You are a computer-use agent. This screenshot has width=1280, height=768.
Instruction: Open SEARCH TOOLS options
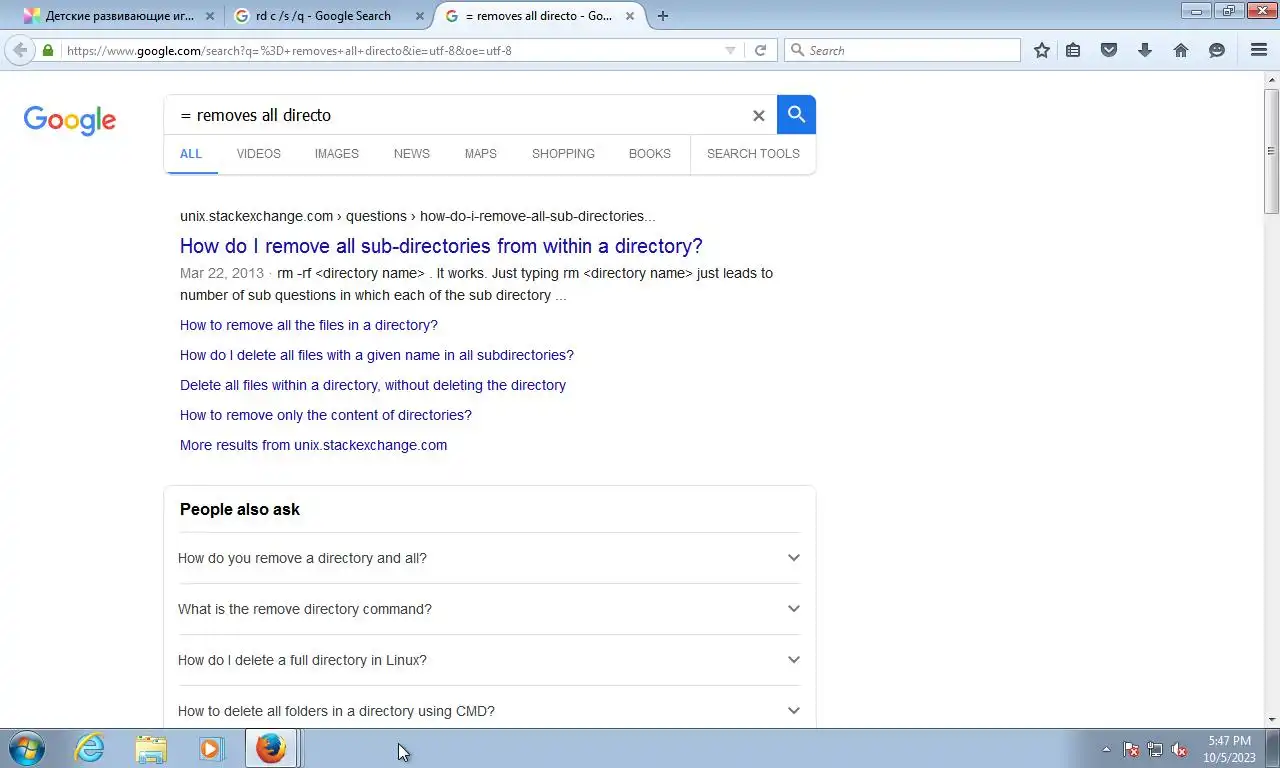(x=753, y=154)
